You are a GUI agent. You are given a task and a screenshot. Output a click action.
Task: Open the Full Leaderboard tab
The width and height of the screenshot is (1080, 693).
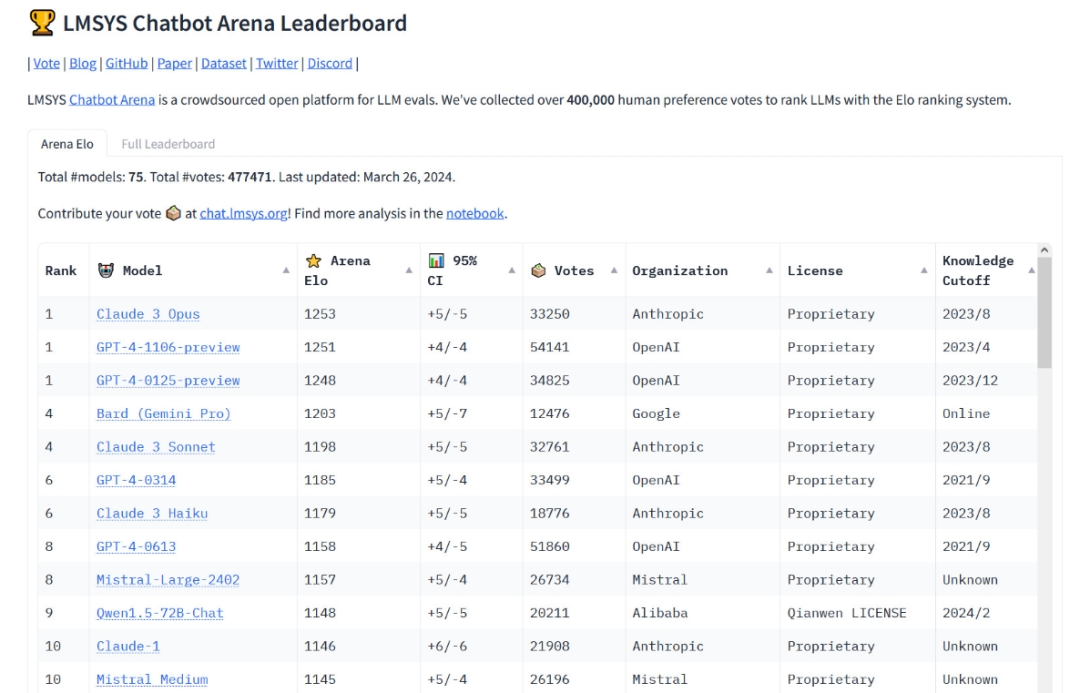click(x=168, y=144)
